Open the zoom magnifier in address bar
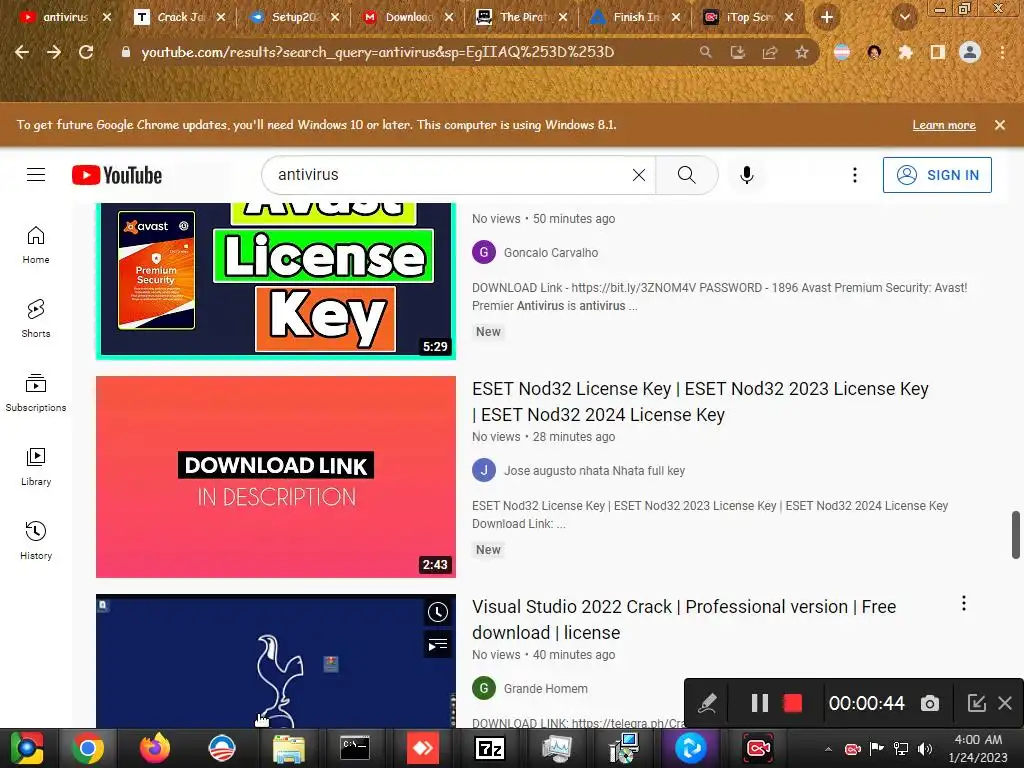1024x768 pixels. 705,52
